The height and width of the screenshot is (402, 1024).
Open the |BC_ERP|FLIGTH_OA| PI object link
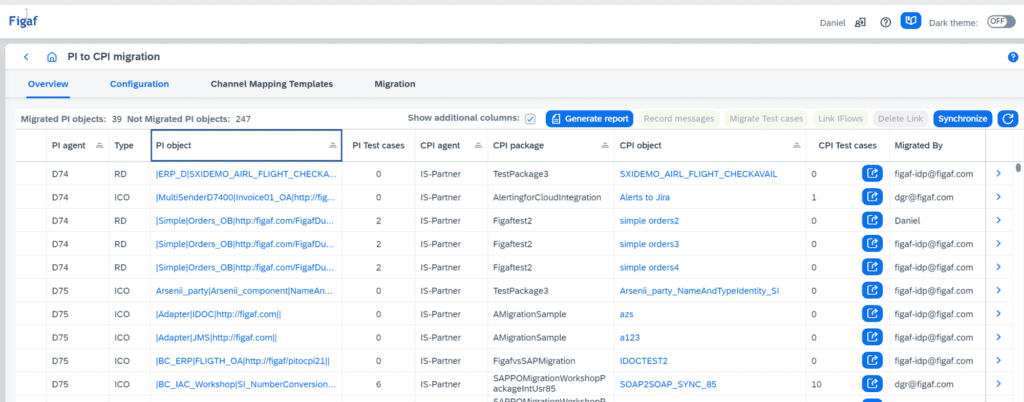pyautogui.click(x=242, y=360)
